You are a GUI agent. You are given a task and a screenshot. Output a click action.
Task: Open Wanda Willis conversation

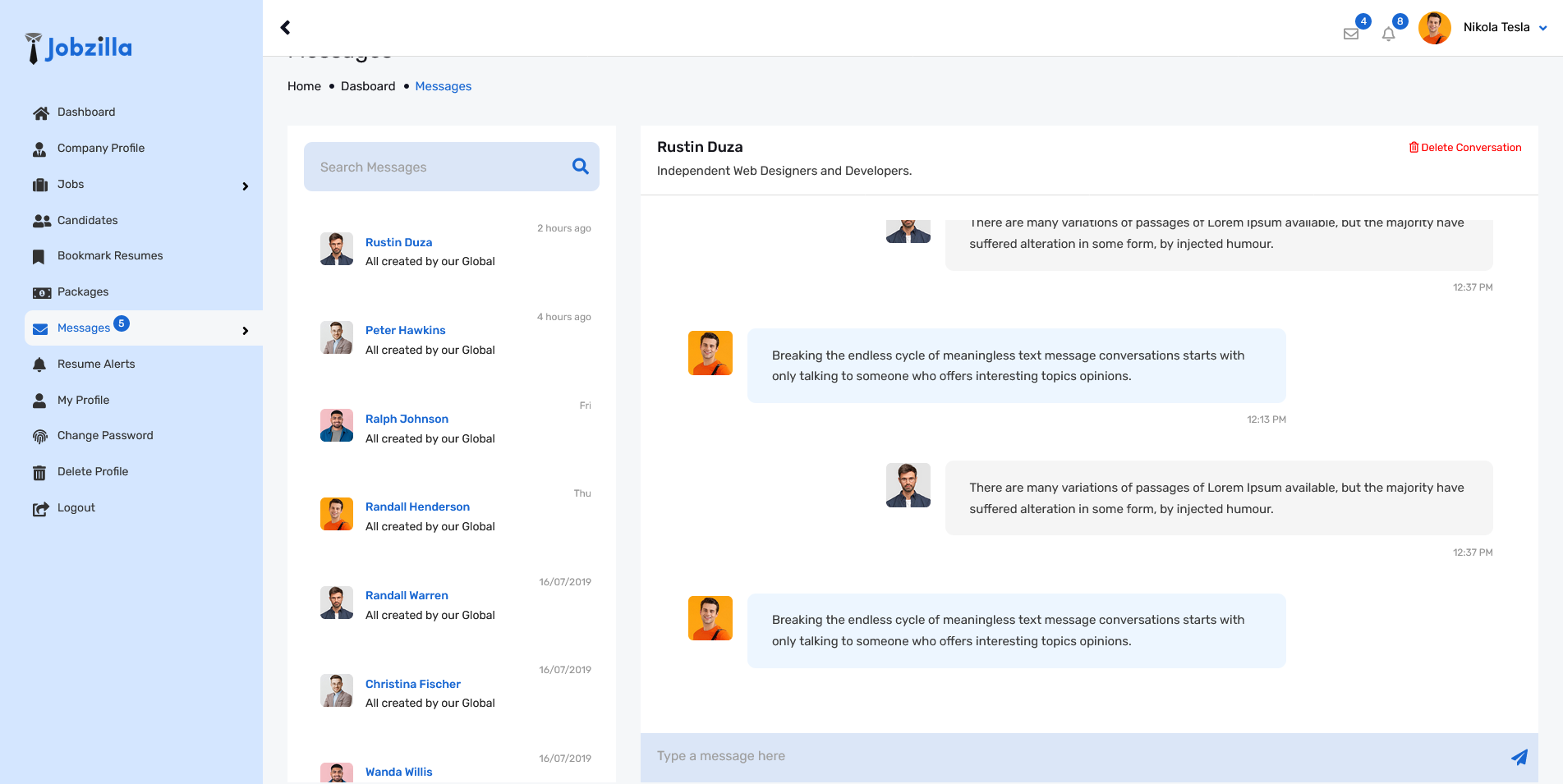[399, 772]
